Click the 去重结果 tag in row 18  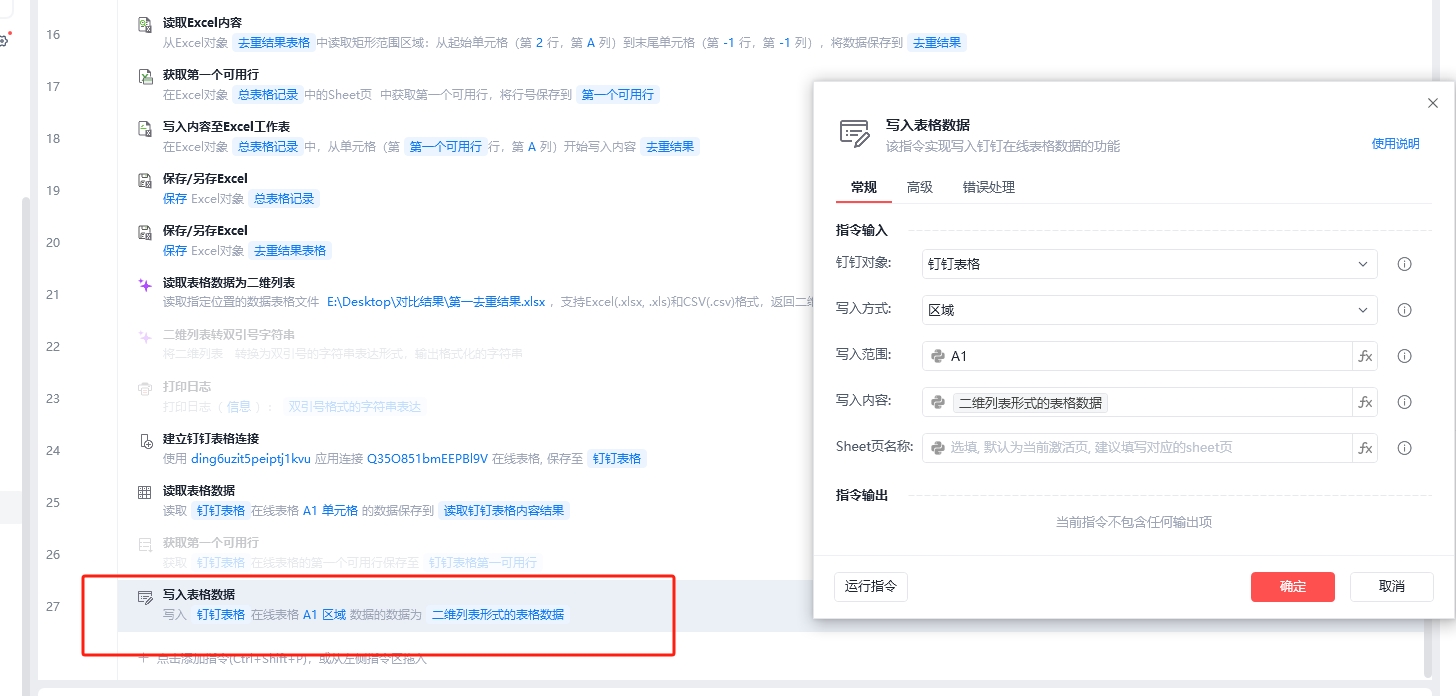(670, 146)
